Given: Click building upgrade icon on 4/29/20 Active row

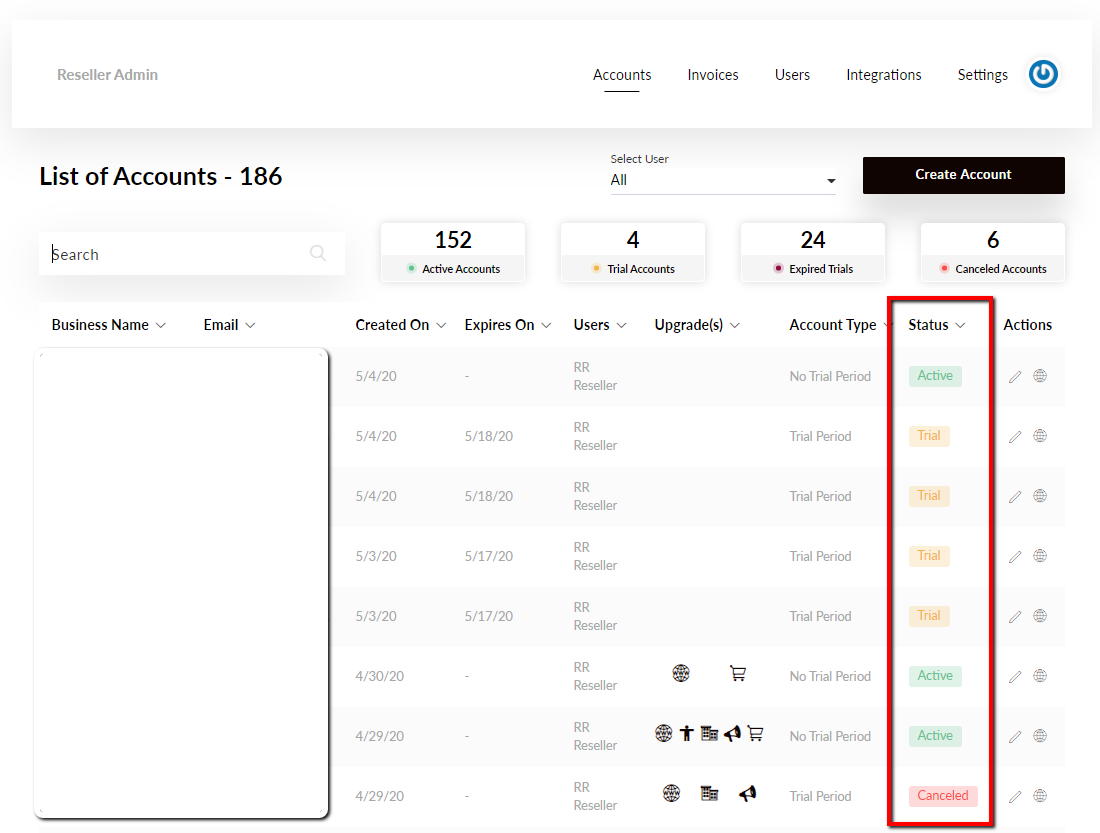Looking at the screenshot, I should [x=709, y=734].
